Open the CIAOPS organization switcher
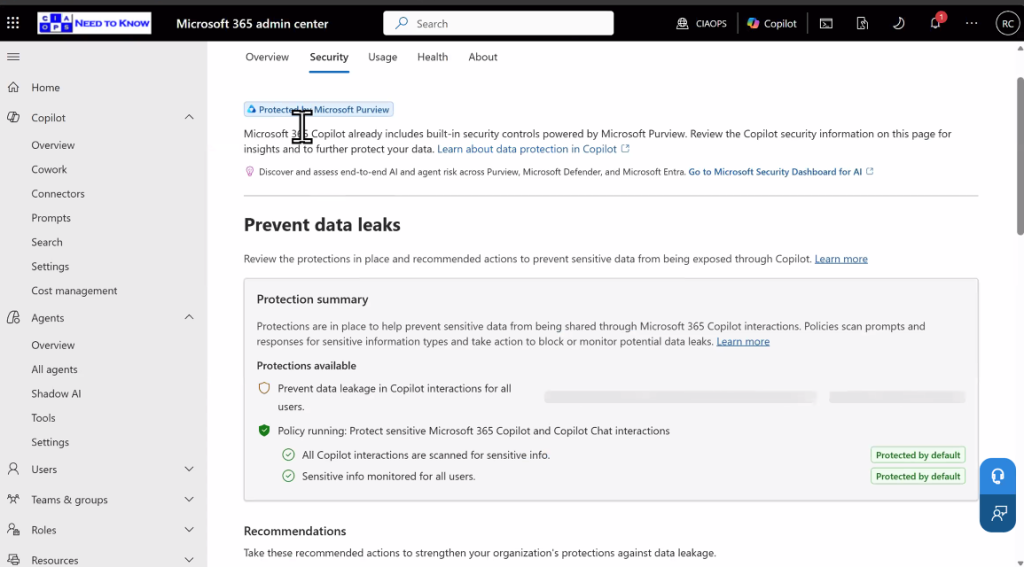 (701, 24)
